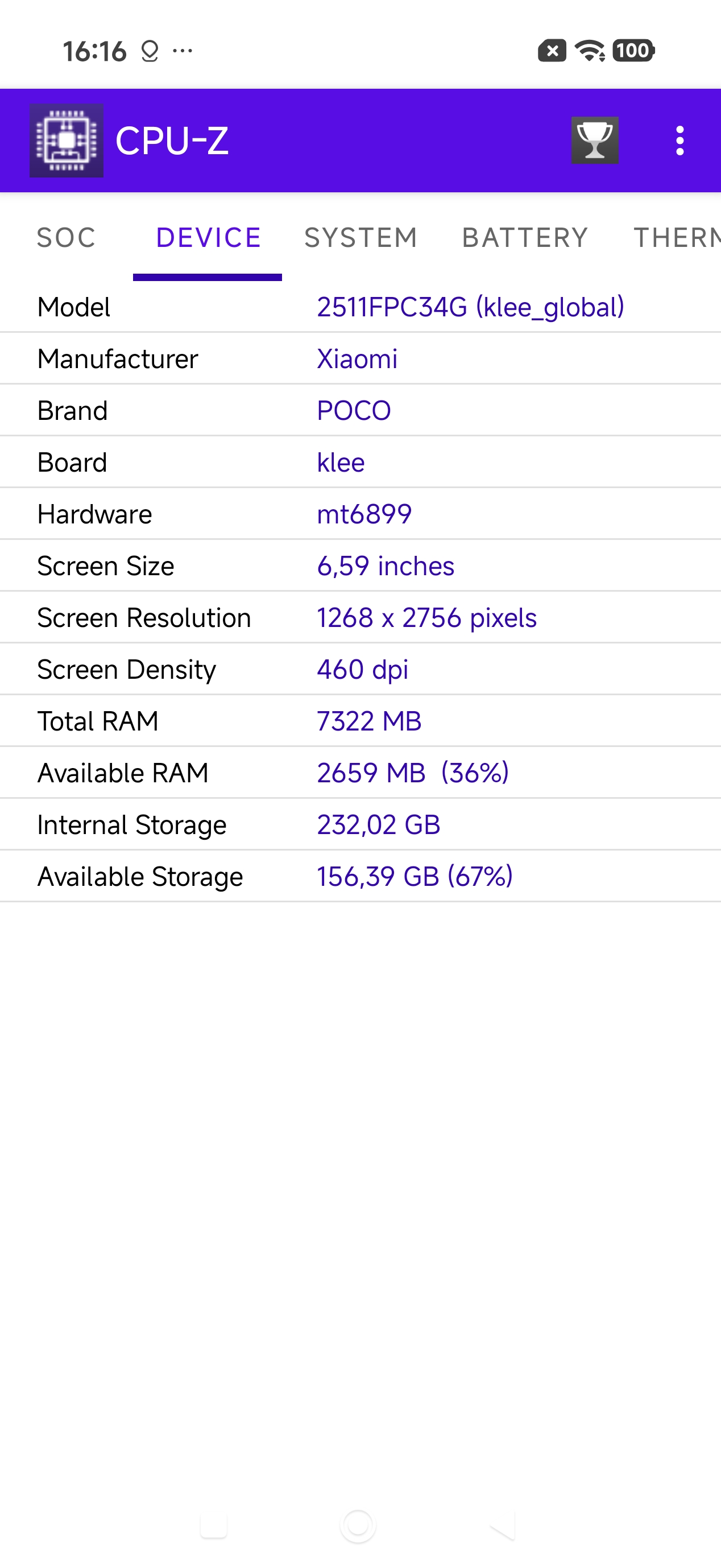Screen dimensions: 721x1568
Task: Tap the Wi-Fi status icon
Action: 589,51
